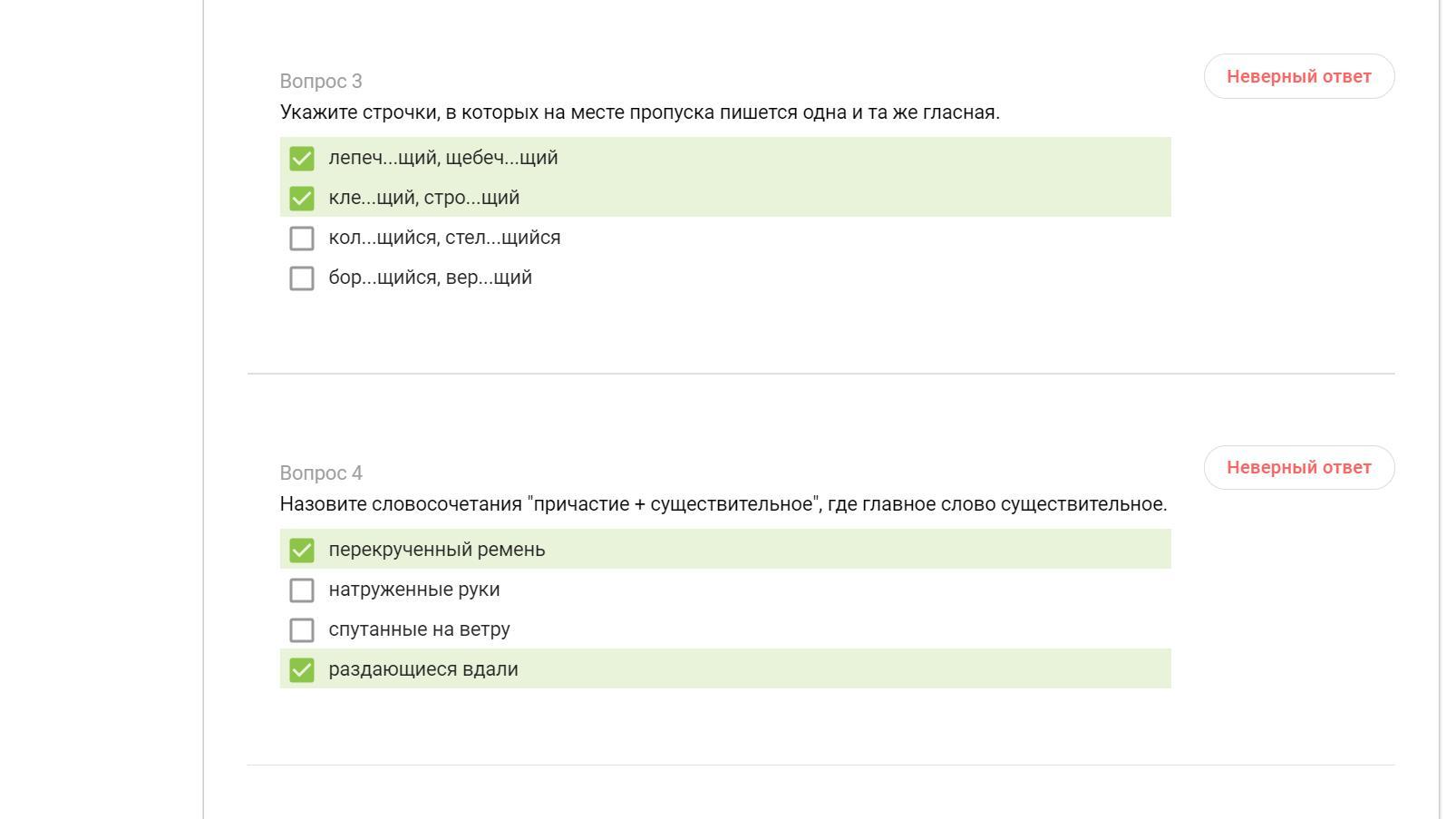
Task: Choose the answer label "спутанные на ветру"
Action: (419, 629)
